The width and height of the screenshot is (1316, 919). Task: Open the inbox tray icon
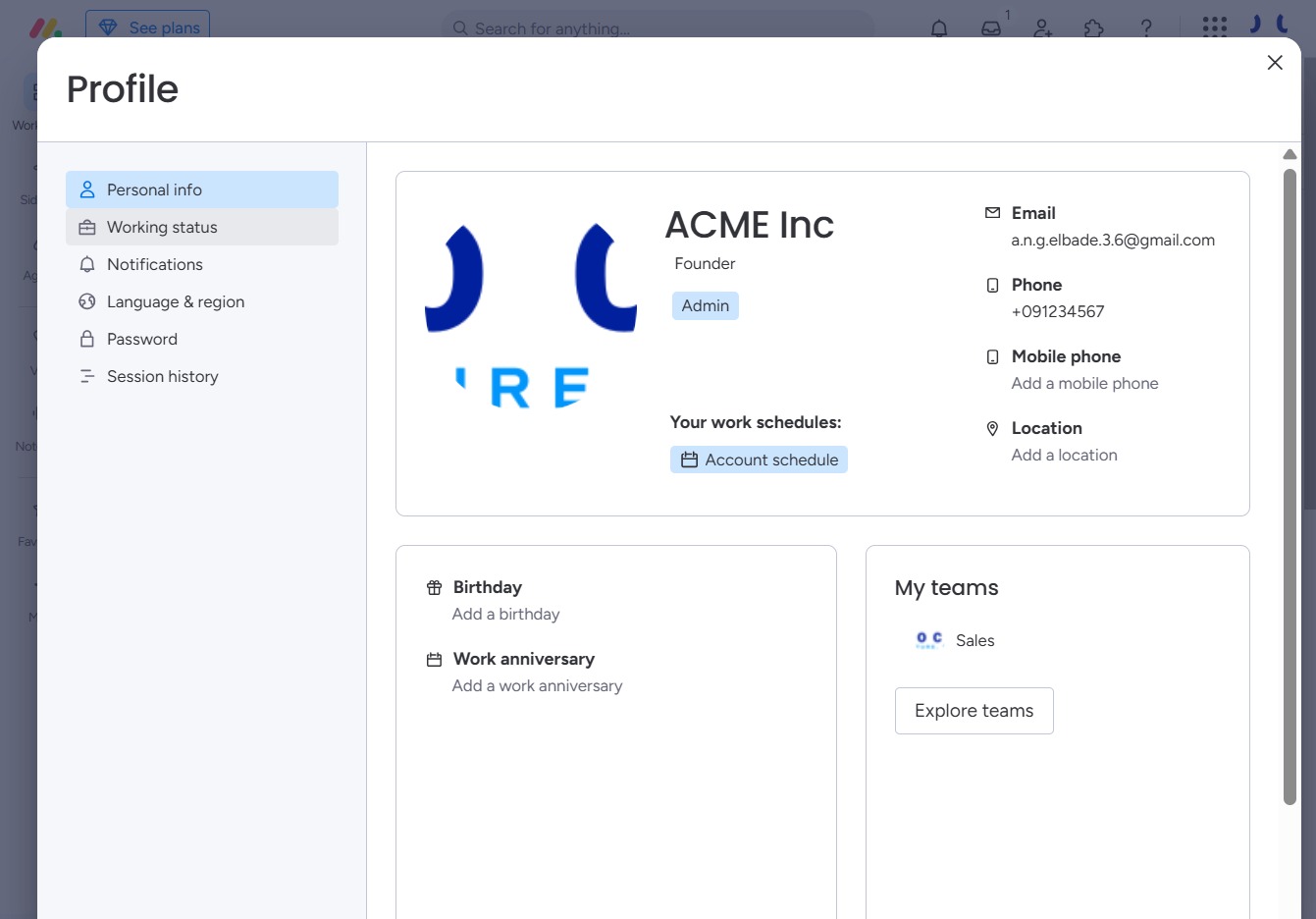point(991,27)
